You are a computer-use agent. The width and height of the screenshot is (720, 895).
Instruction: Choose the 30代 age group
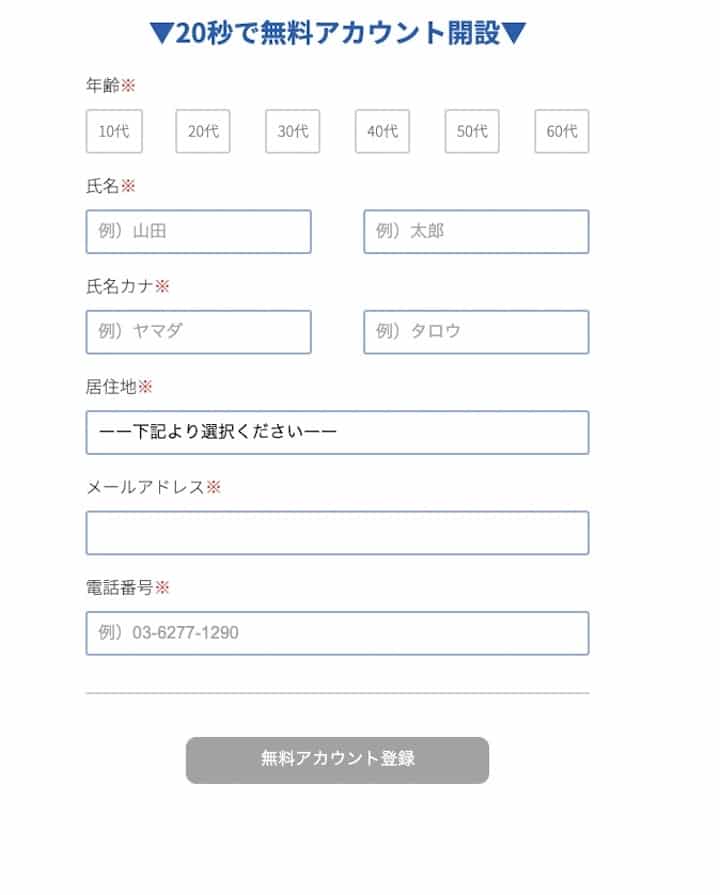pos(293,131)
